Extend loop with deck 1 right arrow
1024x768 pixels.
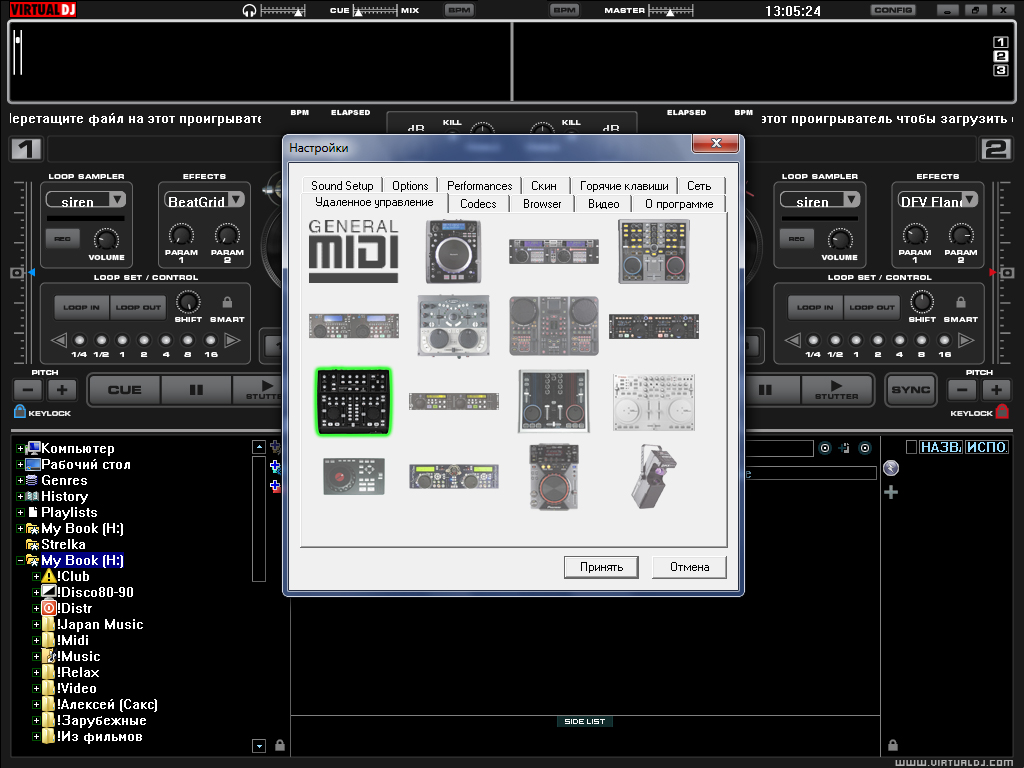pyautogui.click(x=232, y=340)
